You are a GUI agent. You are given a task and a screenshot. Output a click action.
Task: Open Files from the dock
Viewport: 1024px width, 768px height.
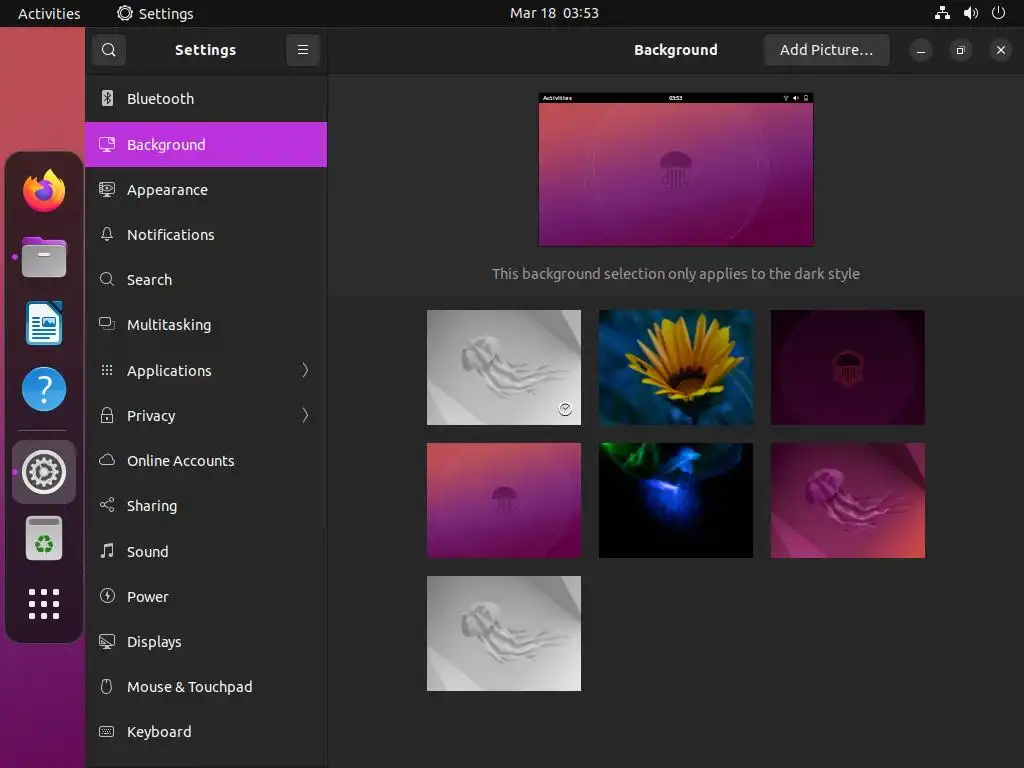click(44, 257)
